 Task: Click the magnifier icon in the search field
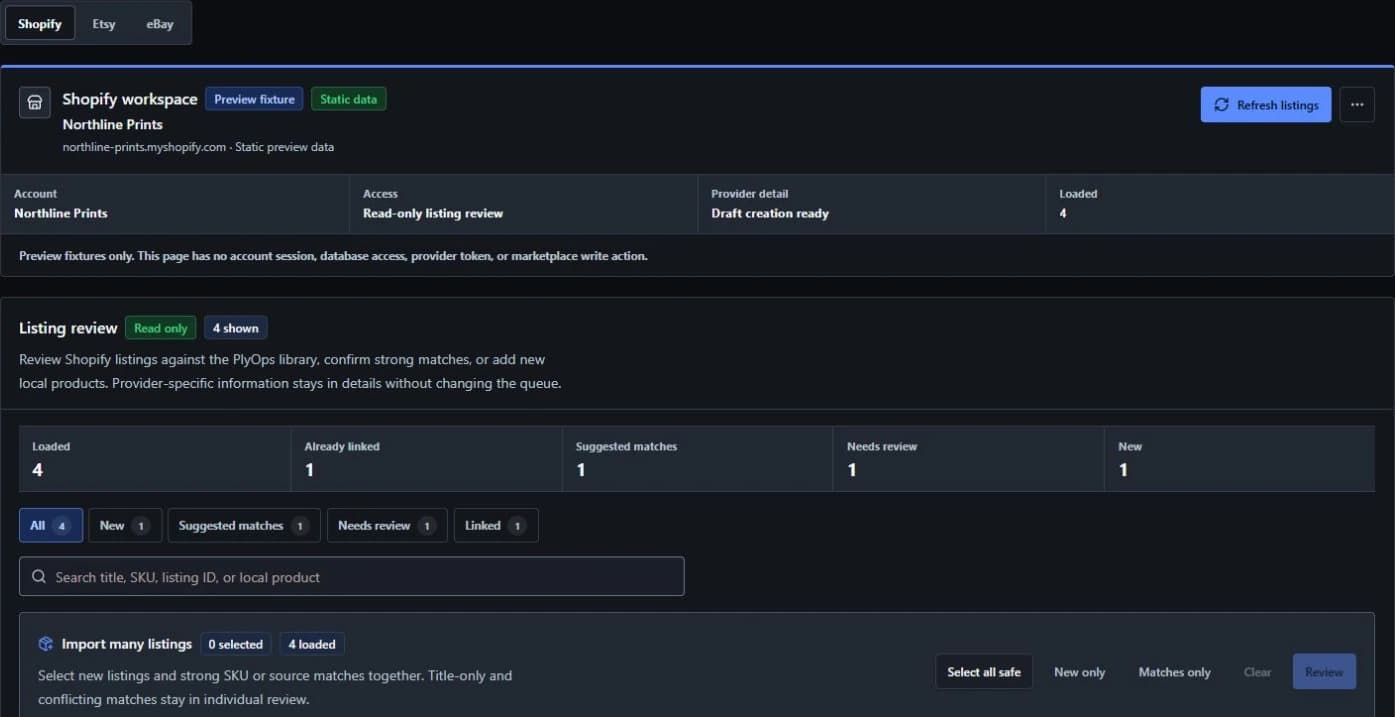39,577
